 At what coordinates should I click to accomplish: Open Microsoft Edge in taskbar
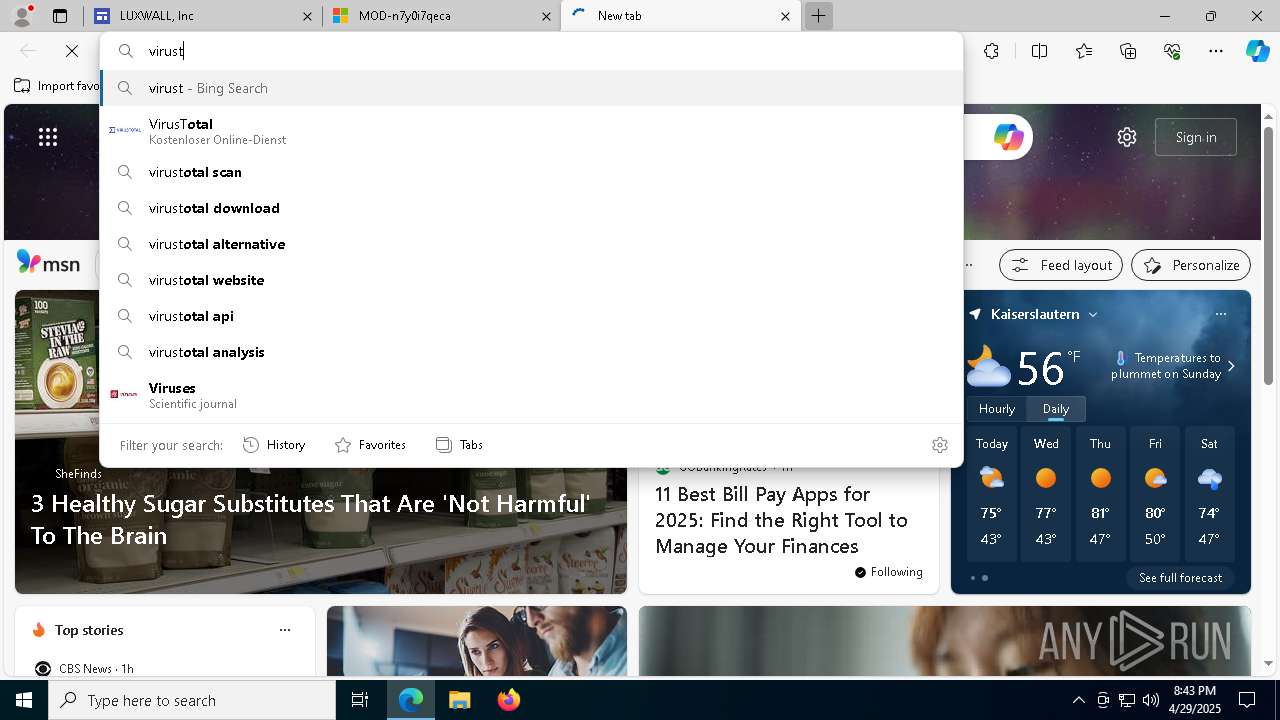tap(411, 700)
